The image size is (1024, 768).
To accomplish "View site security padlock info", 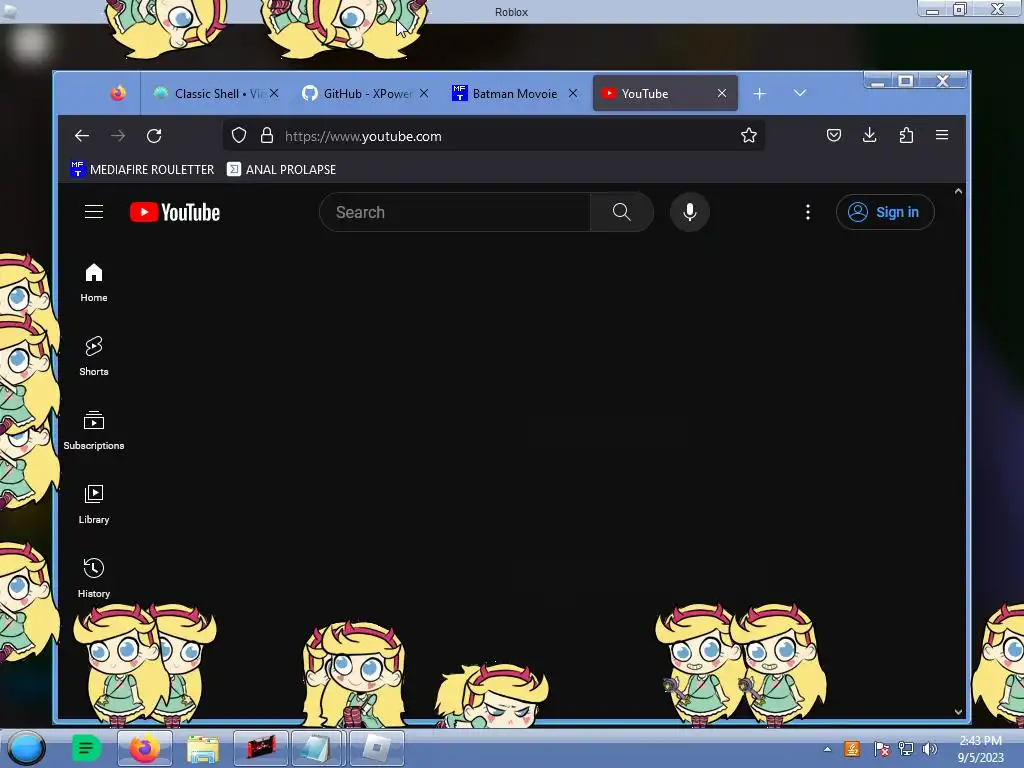I will 266,135.
